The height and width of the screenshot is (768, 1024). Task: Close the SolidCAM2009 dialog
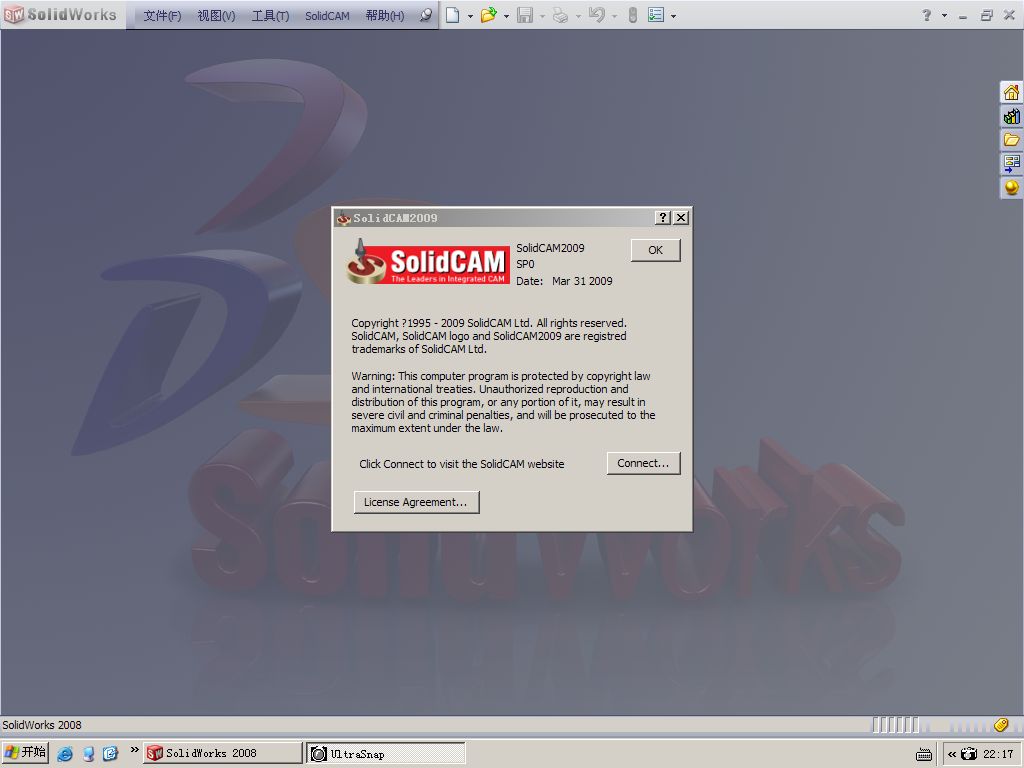pos(680,217)
